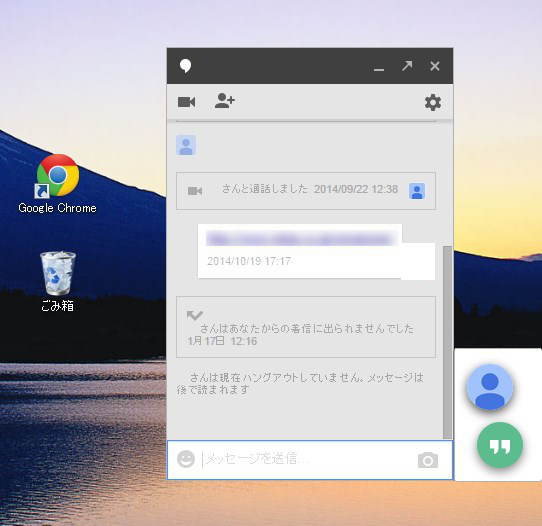
Task: Select the large contact avatar bubble
Action: coord(490,387)
